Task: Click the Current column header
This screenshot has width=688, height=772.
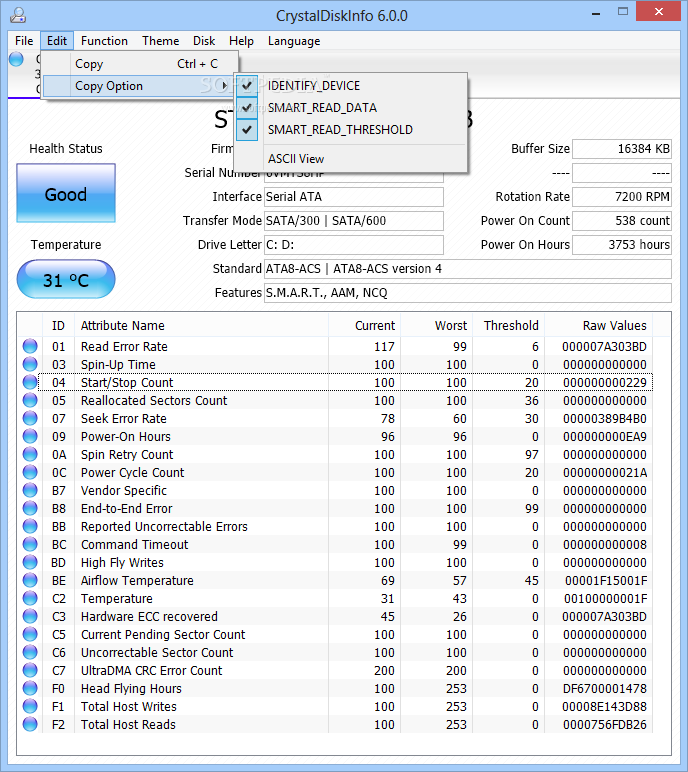Action: [364, 325]
